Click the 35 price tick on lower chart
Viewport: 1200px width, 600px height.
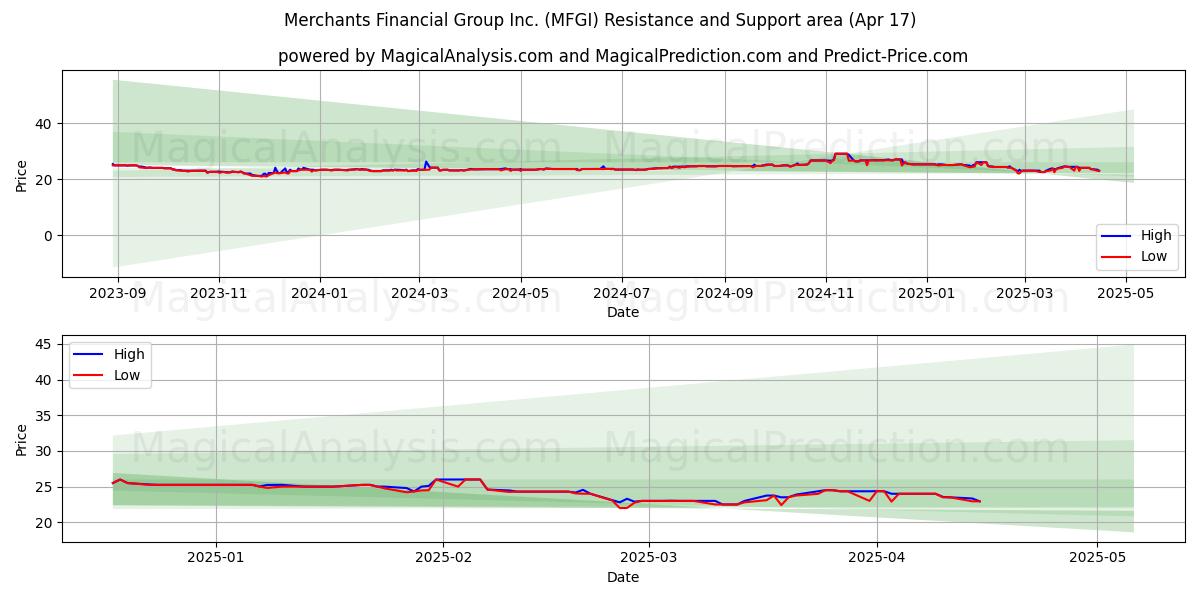click(x=44, y=416)
